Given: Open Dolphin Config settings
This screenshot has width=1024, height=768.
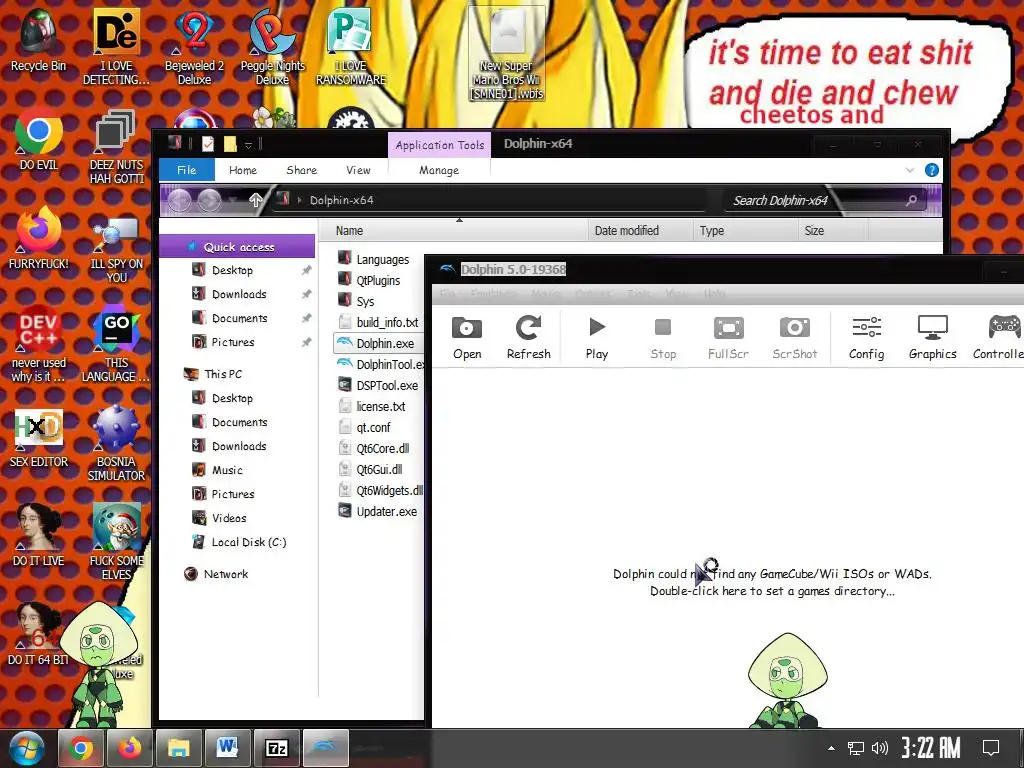Looking at the screenshot, I should (867, 338).
